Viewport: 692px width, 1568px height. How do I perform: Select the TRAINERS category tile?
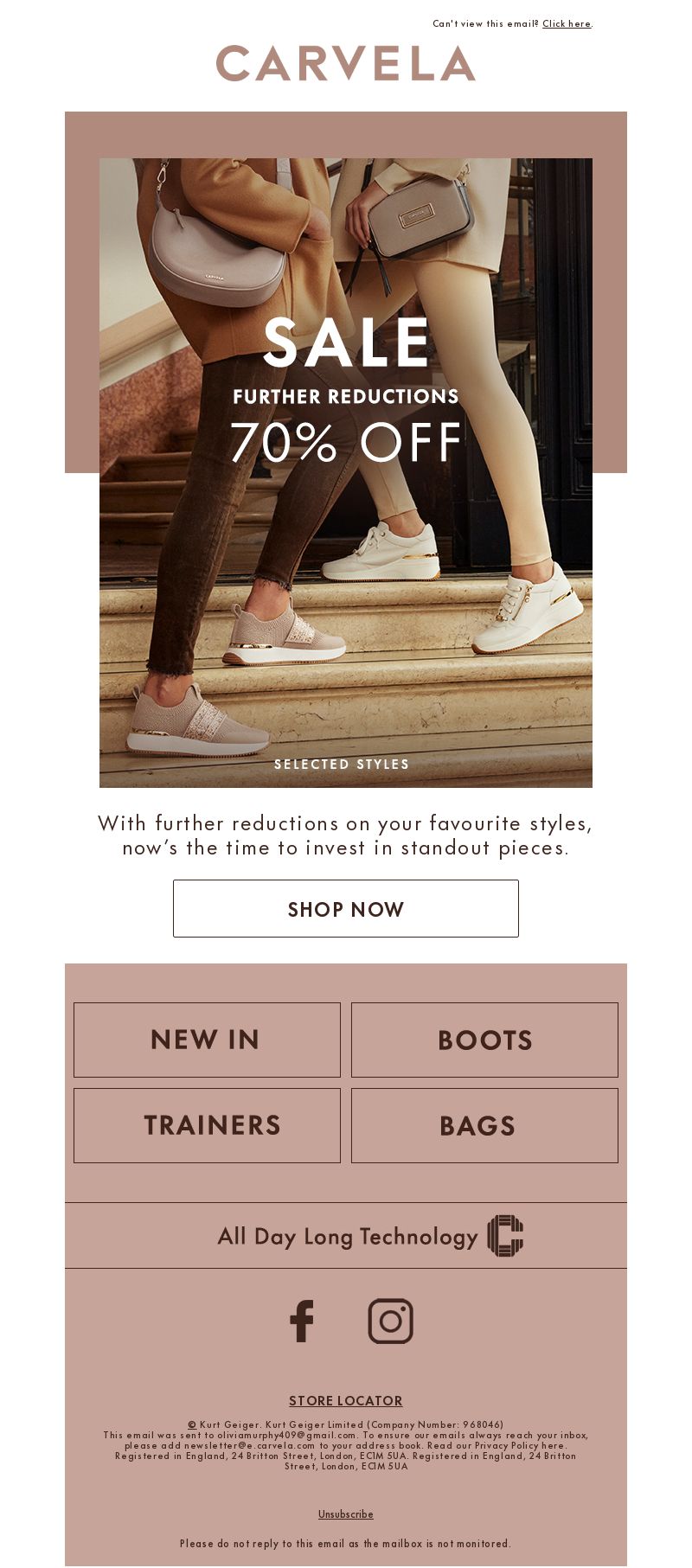point(207,1125)
